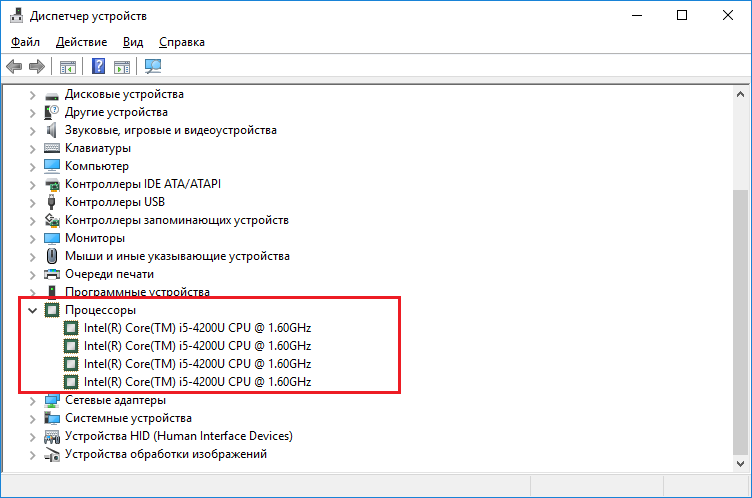Select the last Intel i5-4200U processor entry
The height and width of the screenshot is (498, 752).
[x=198, y=382]
